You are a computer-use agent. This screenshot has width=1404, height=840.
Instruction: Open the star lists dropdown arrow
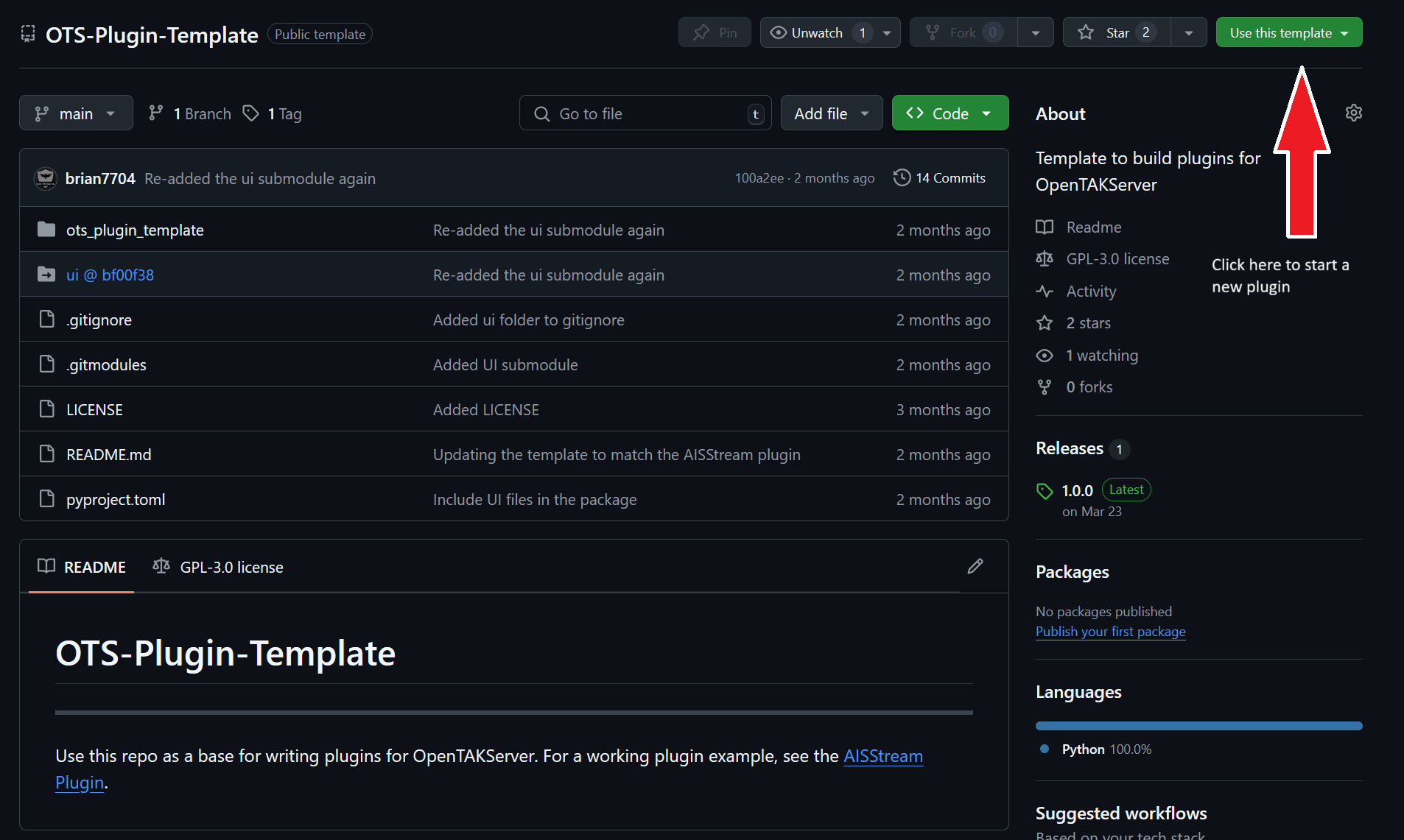click(1189, 32)
